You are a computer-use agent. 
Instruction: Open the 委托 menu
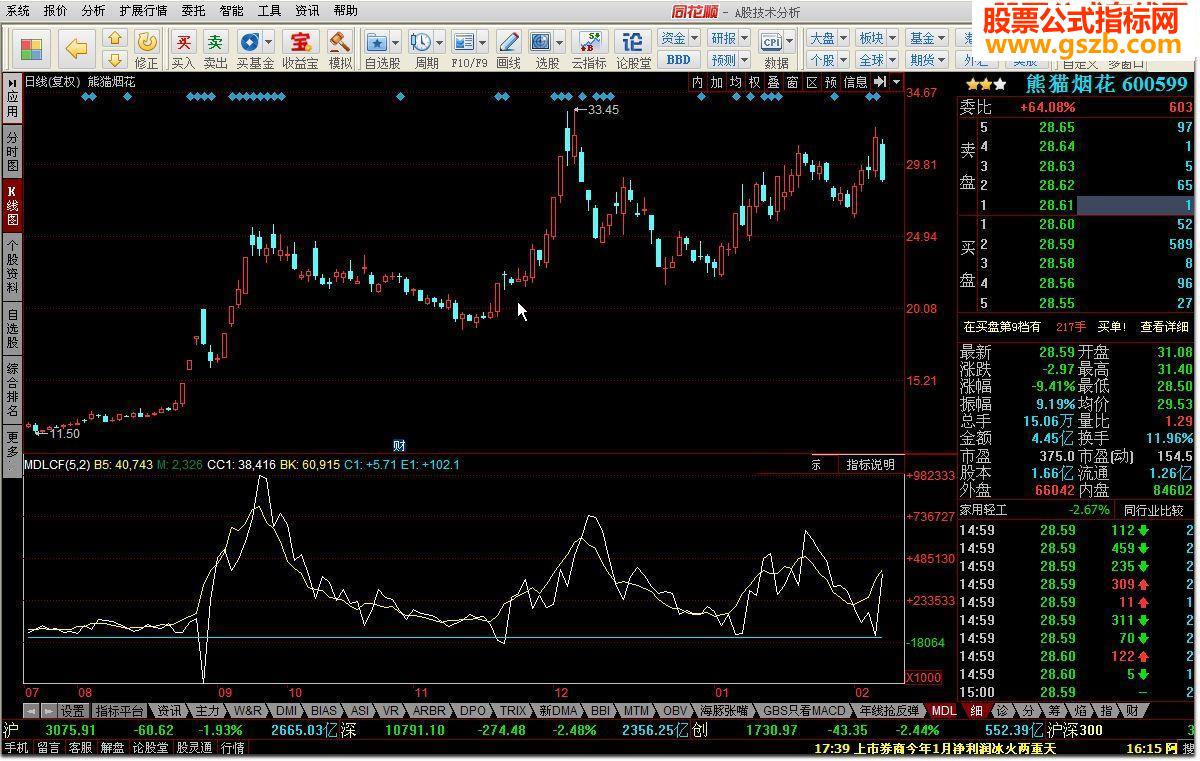point(193,11)
